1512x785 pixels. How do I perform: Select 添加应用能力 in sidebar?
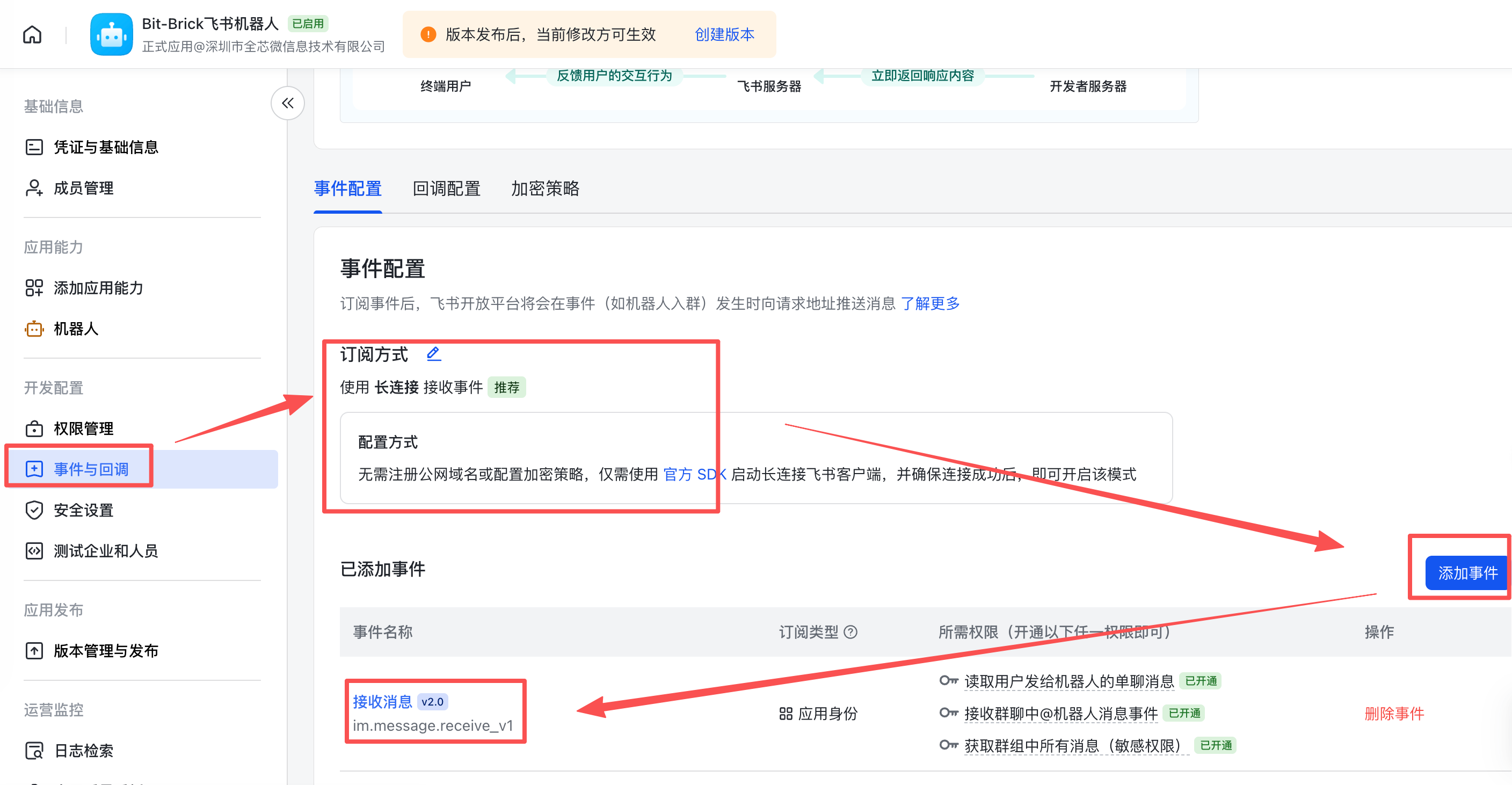[x=98, y=288]
